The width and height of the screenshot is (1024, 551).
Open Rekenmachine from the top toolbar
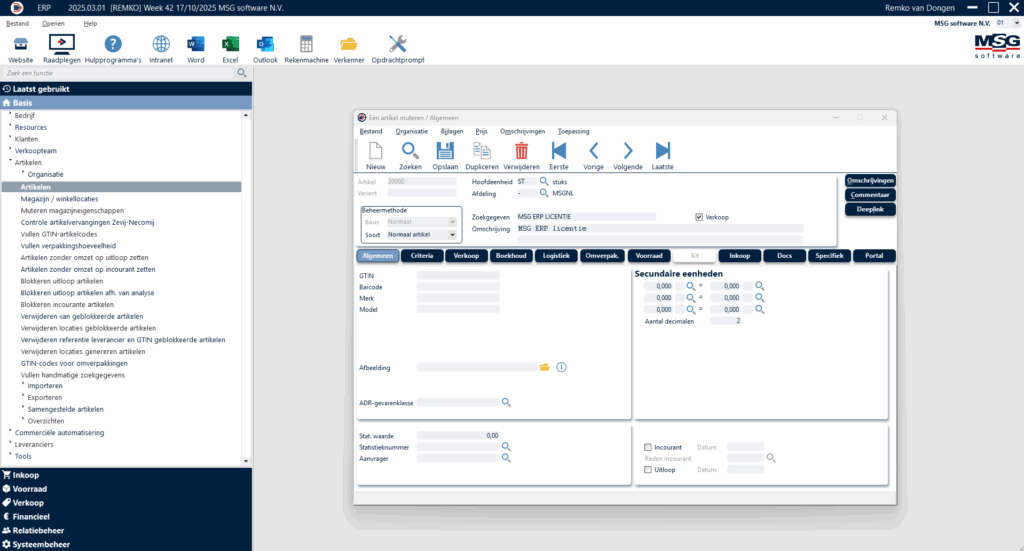(306, 44)
